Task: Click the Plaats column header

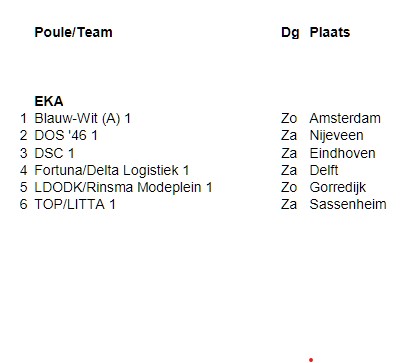Action: [x=330, y=32]
